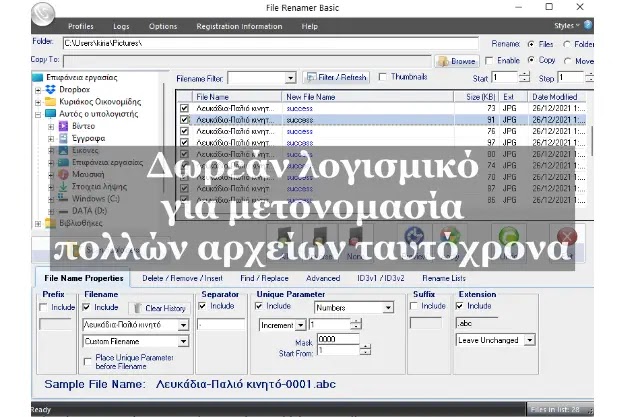Click the Mask input field showing 0000
The height and width of the screenshot is (417, 625).
tap(338, 339)
